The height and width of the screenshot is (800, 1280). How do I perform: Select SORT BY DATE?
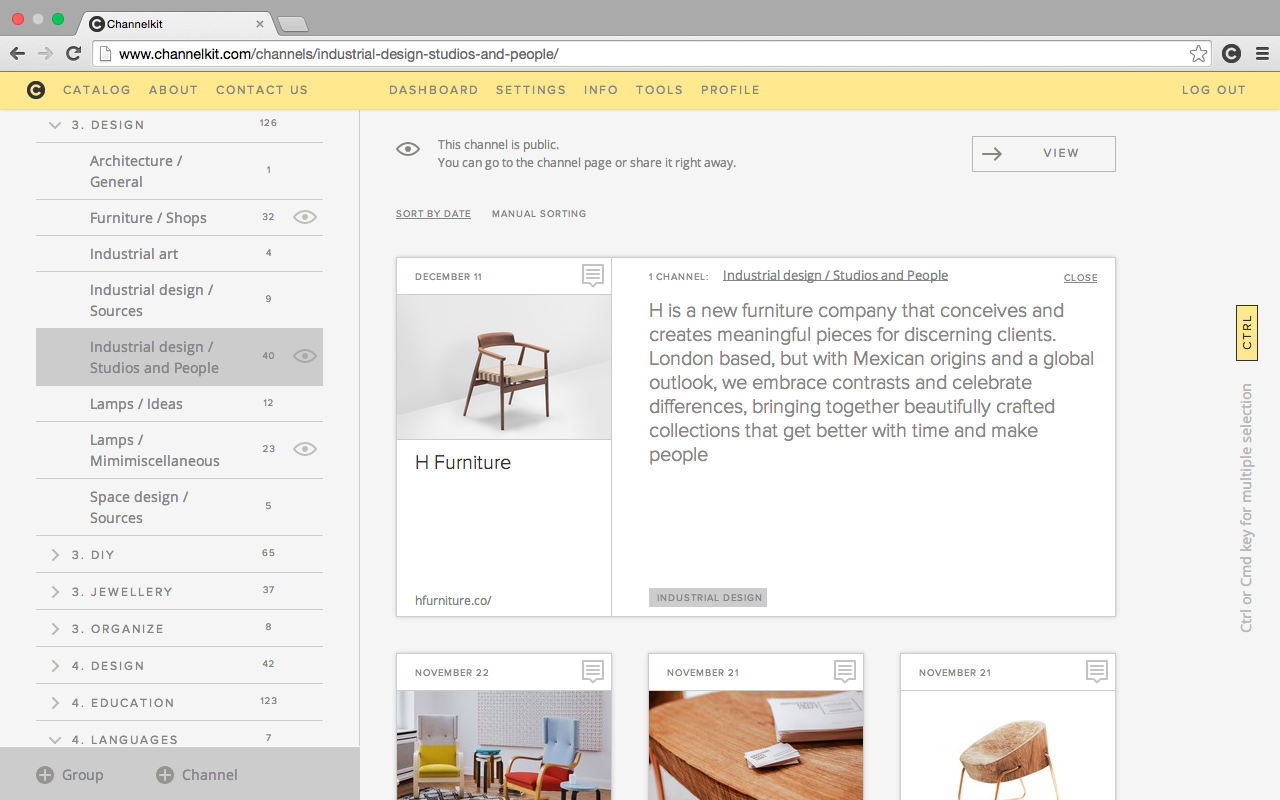point(433,214)
